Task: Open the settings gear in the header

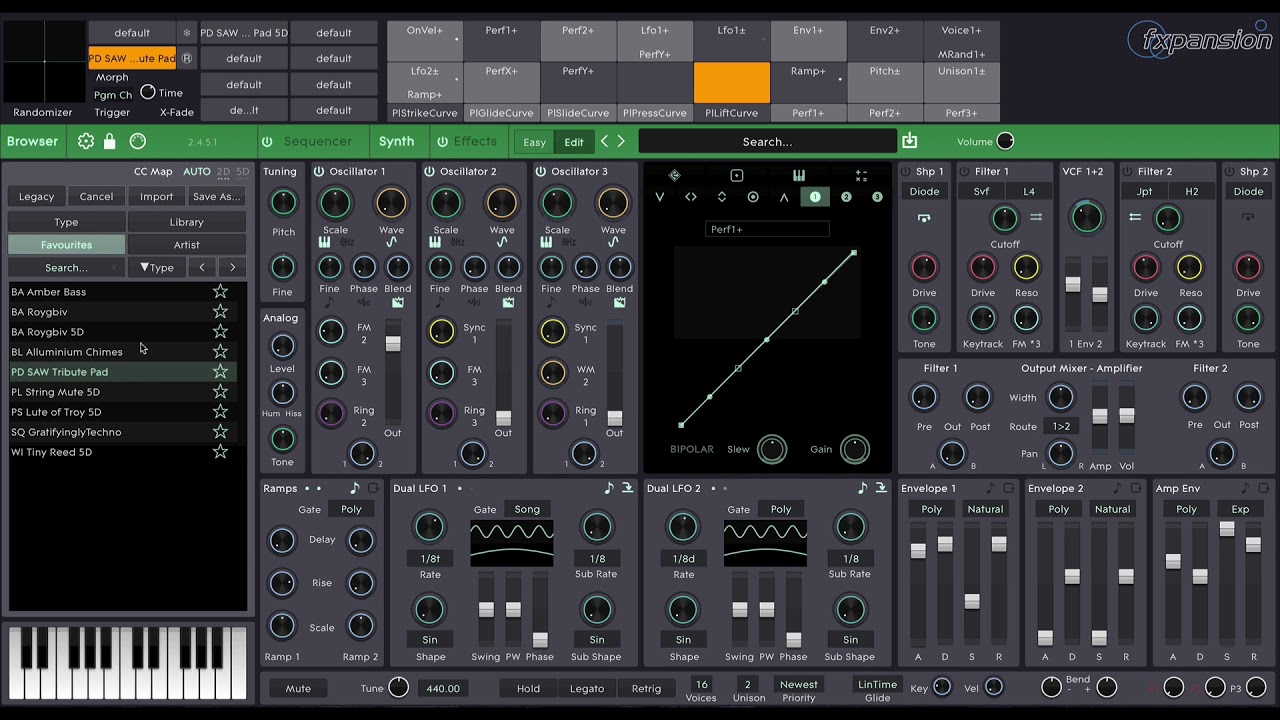Action: pyautogui.click(x=86, y=142)
